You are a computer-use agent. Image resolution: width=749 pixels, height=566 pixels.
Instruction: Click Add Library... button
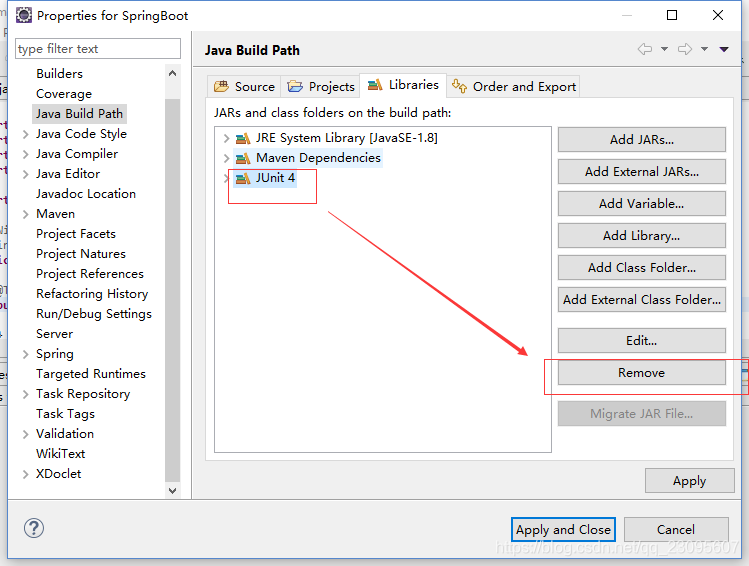pyautogui.click(x=642, y=235)
